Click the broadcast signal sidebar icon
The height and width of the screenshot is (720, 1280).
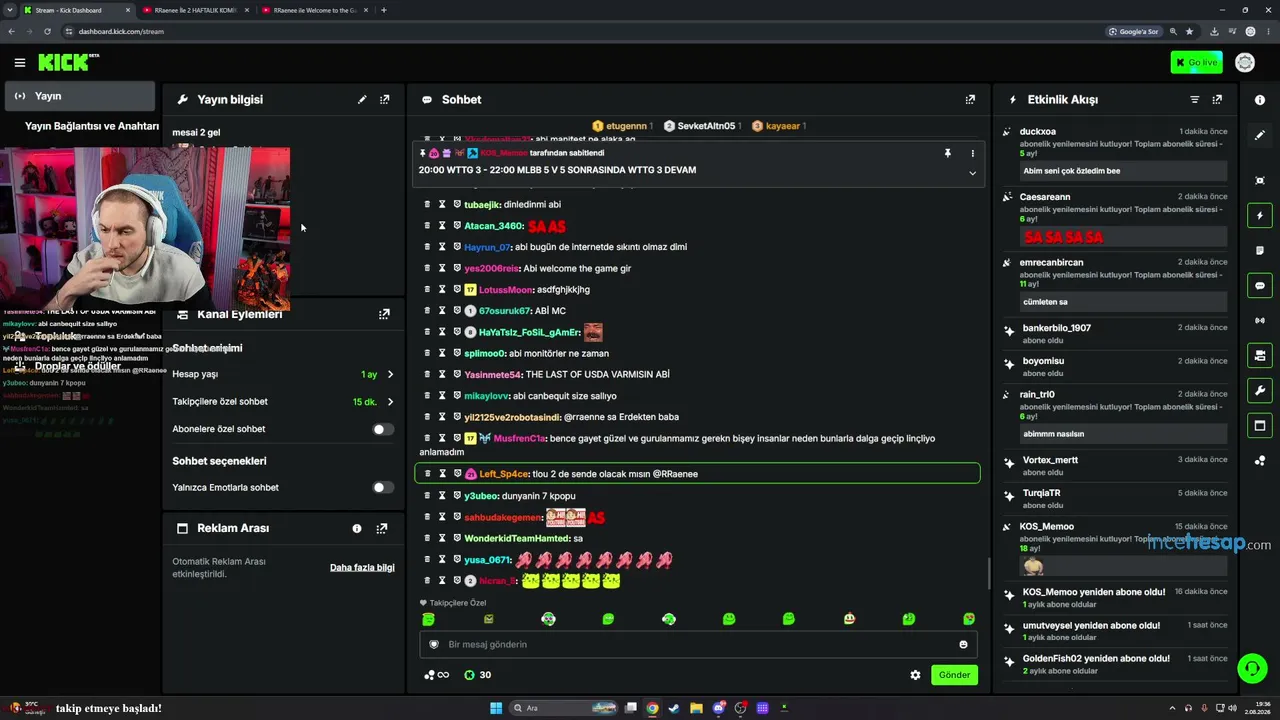[x=1260, y=321]
